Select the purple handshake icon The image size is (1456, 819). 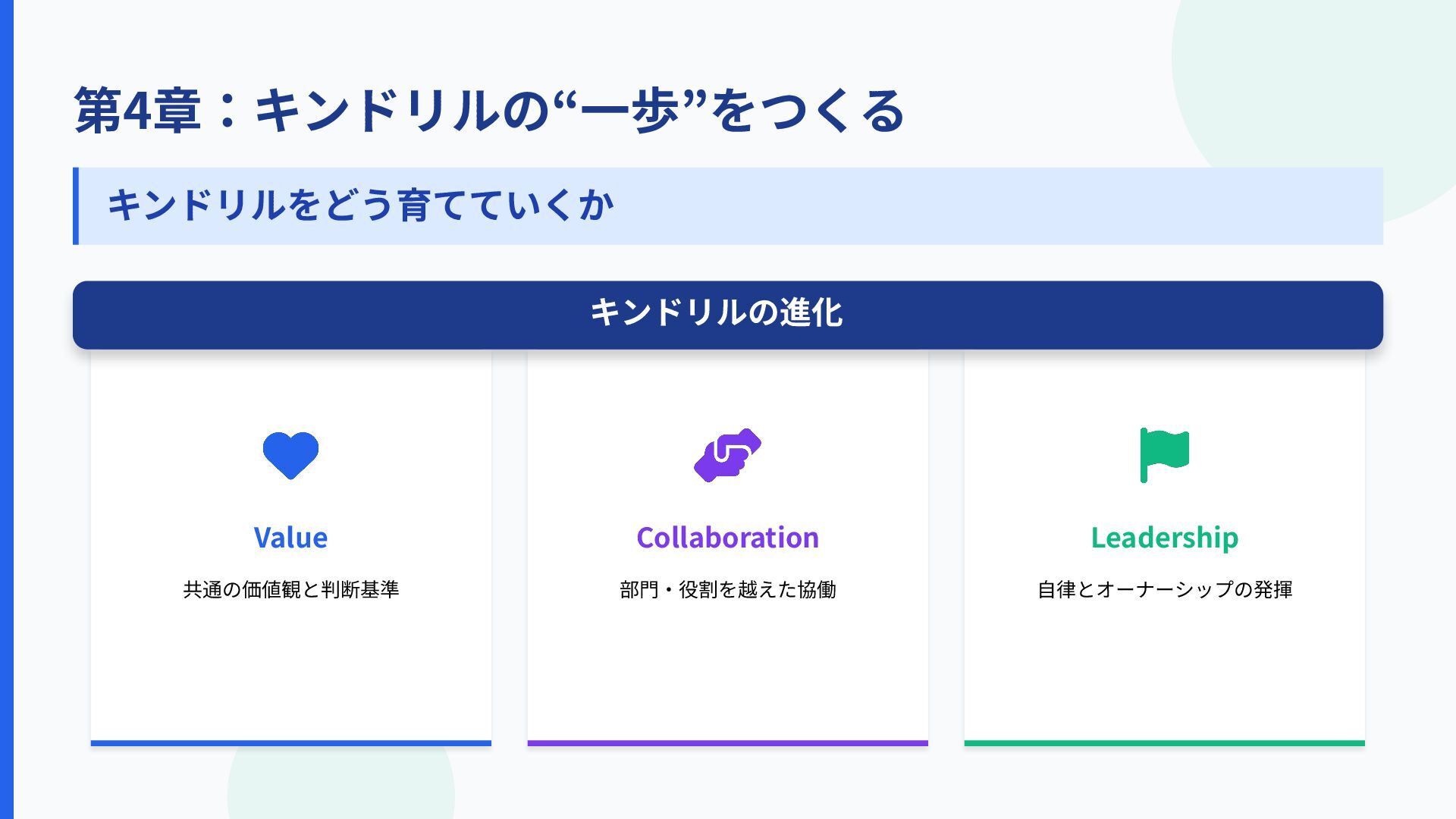pos(727,455)
